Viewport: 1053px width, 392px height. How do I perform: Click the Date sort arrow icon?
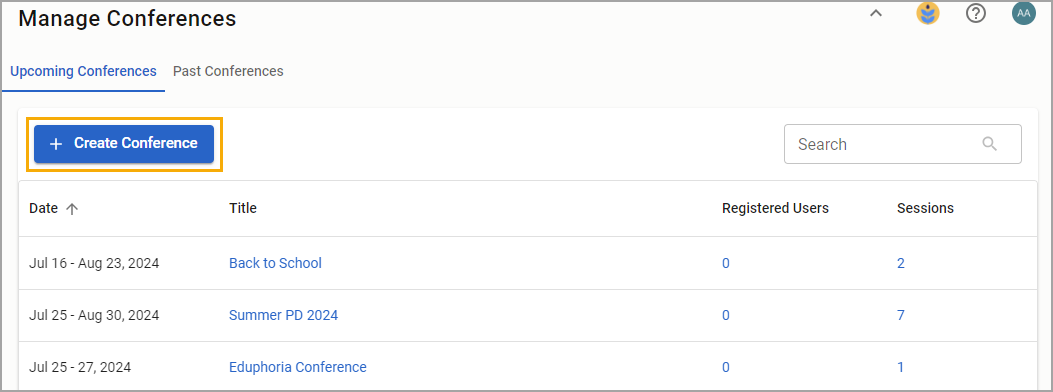click(x=72, y=209)
